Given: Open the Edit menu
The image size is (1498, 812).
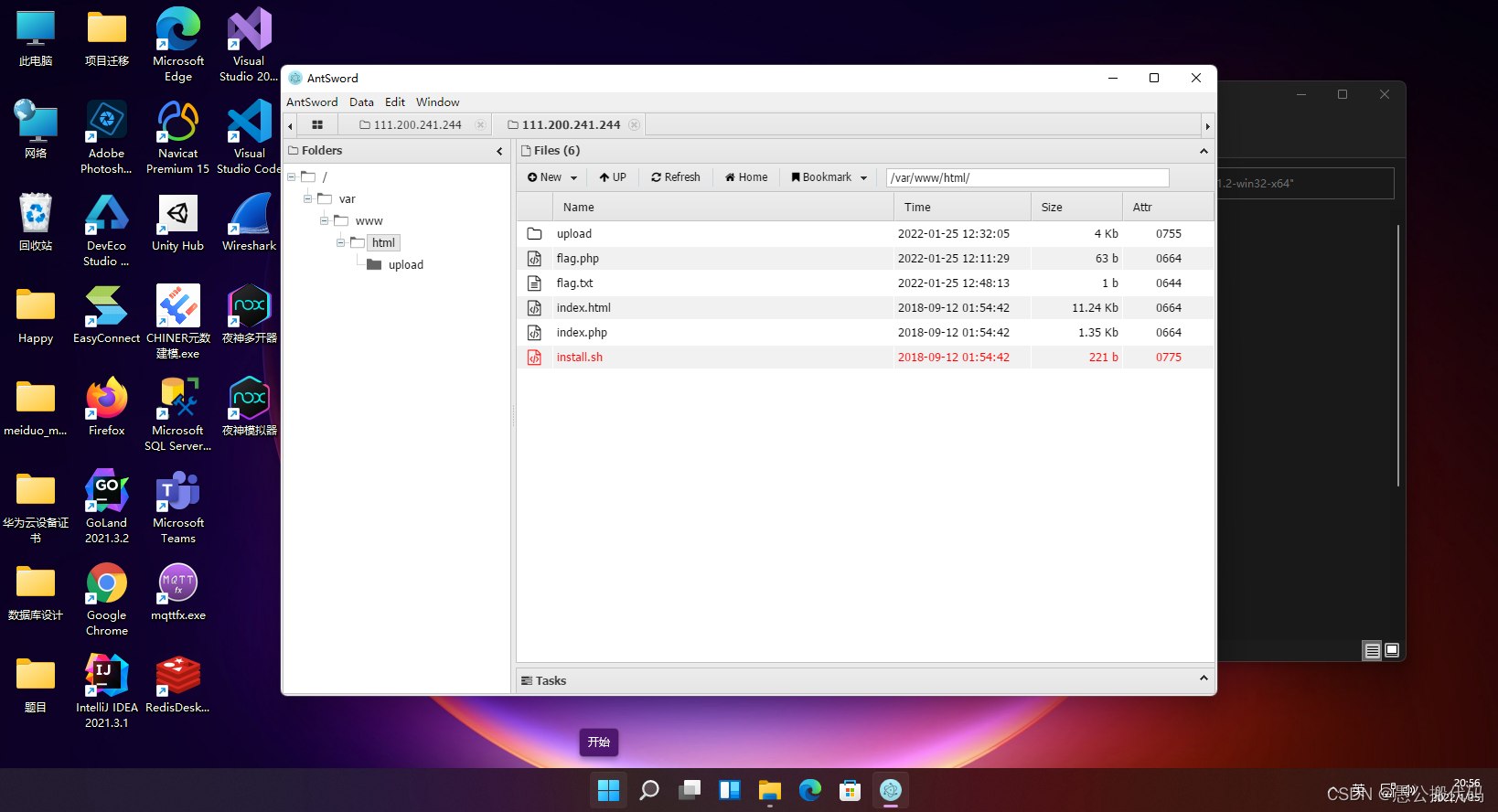Looking at the screenshot, I should [x=395, y=102].
